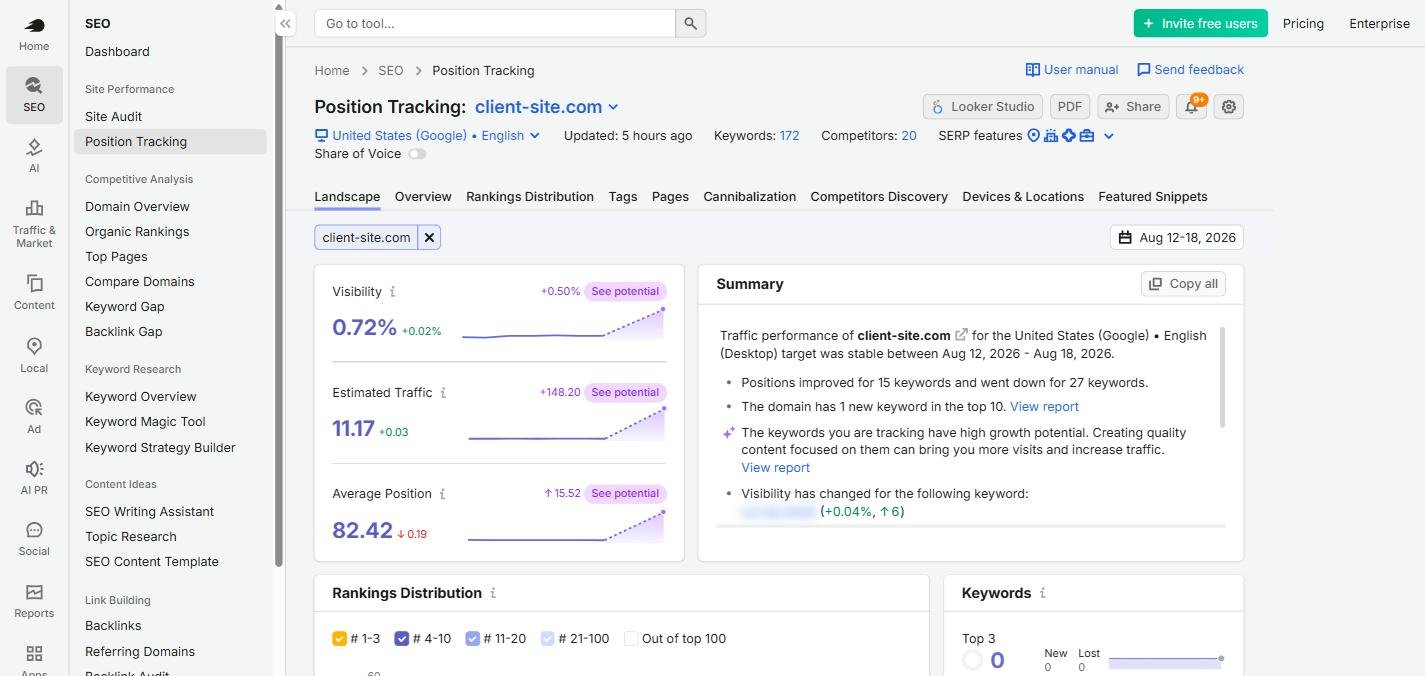Click the Keywords count 172
This screenshot has height=676, width=1425.
pyautogui.click(x=790, y=136)
